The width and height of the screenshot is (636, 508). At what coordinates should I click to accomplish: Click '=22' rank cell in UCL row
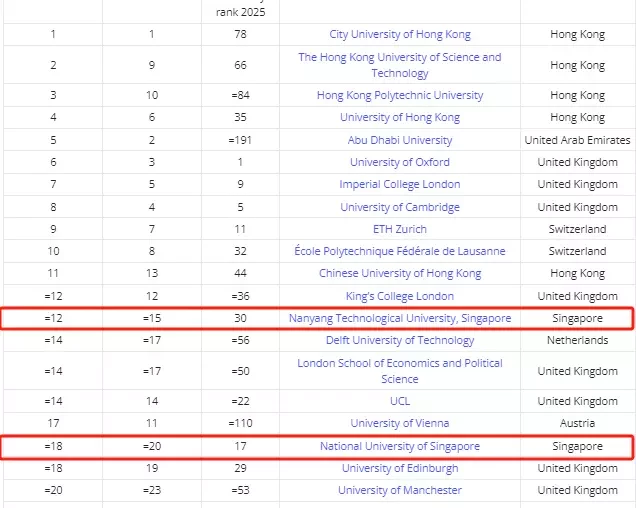tap(240, 401)
